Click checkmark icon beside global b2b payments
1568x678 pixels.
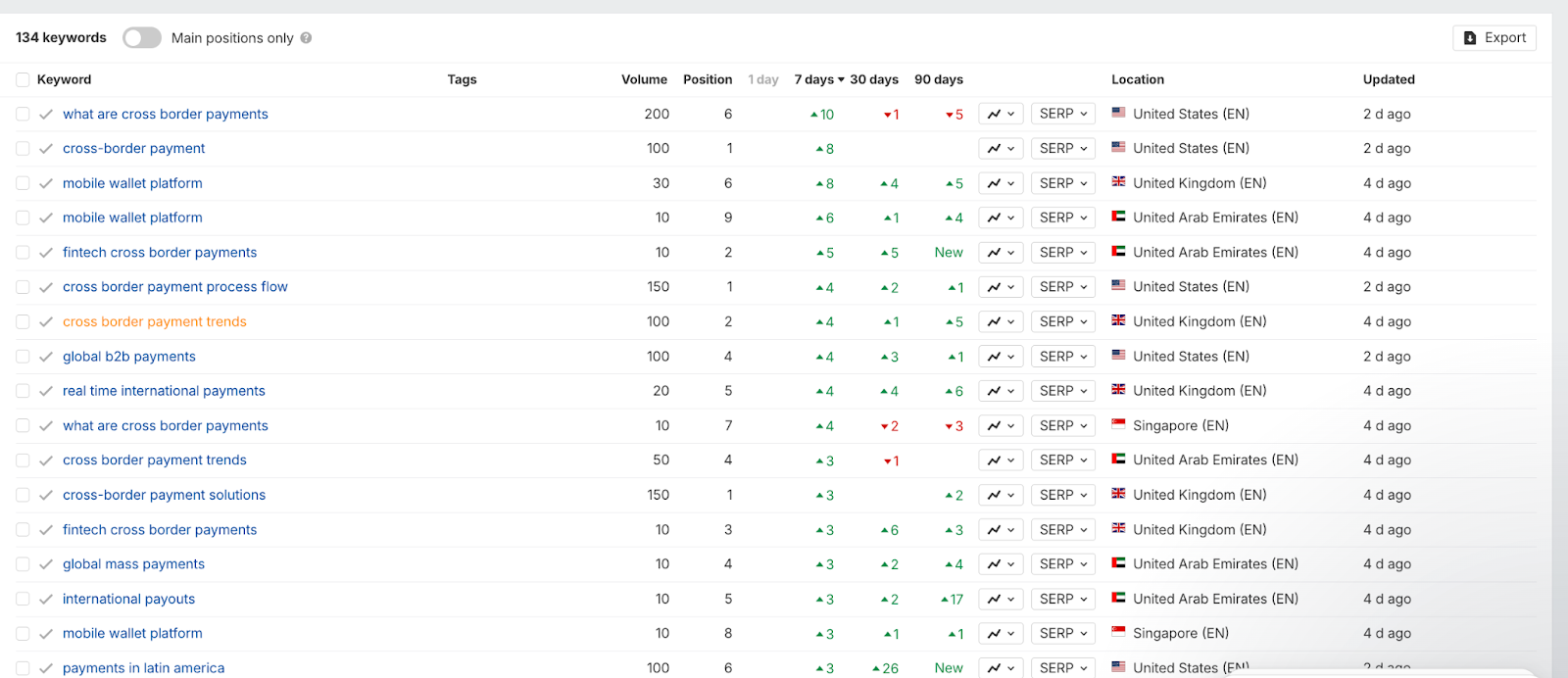tap(46, 357)
